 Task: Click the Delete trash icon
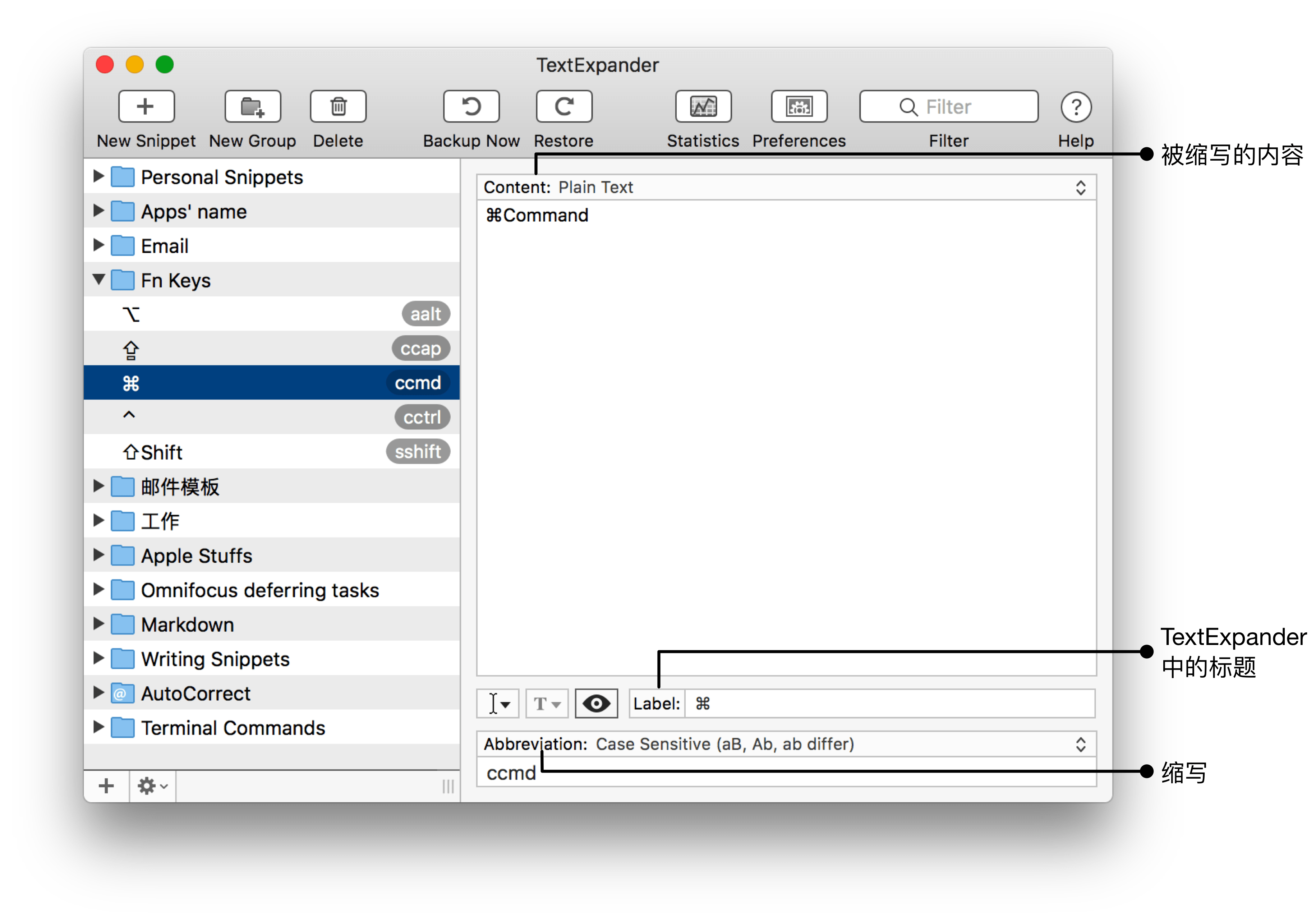click(x=338, y=107)
